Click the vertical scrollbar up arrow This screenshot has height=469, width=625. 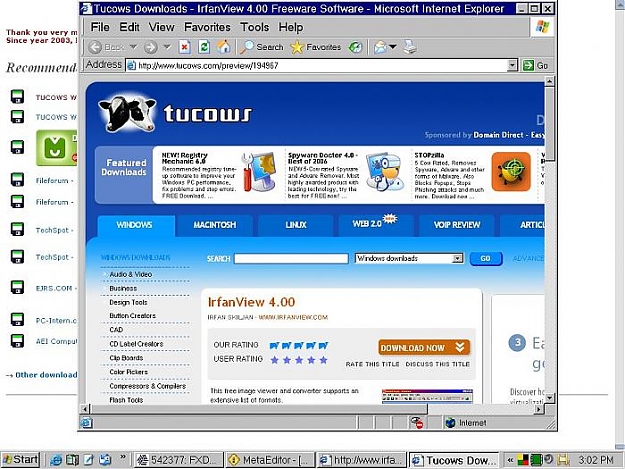coord(549,82)
